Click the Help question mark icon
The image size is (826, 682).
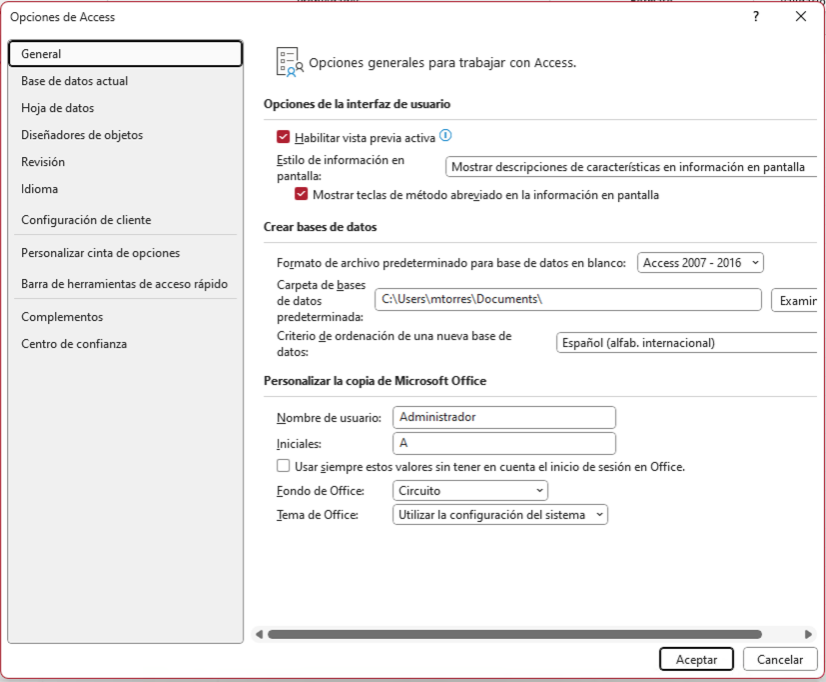pos(756,17)
